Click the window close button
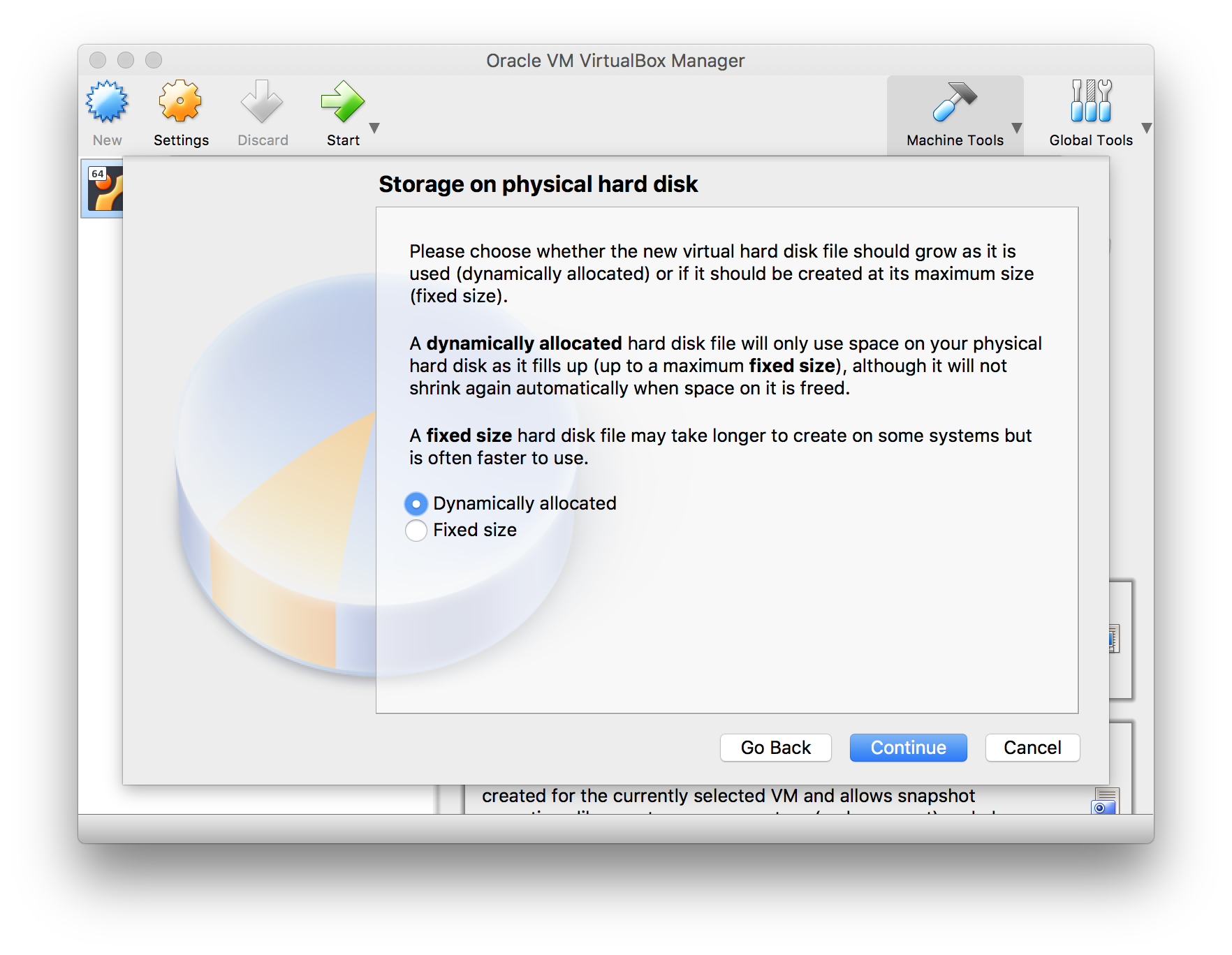This screenshot has width=1232, height=955. click(98, 61)
